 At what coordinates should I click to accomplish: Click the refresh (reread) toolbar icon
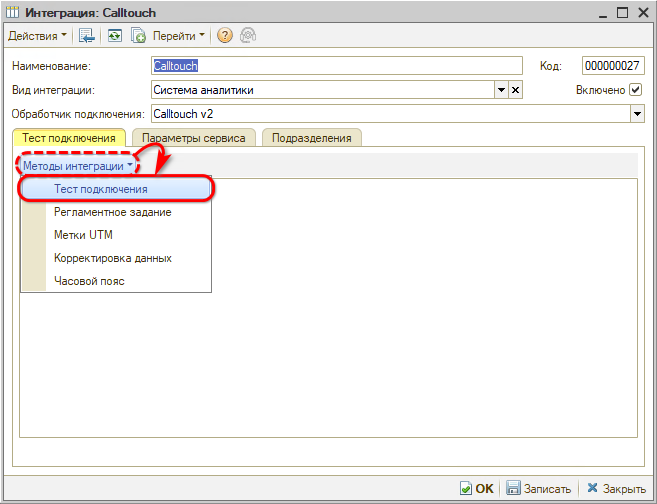pos(114,36)
